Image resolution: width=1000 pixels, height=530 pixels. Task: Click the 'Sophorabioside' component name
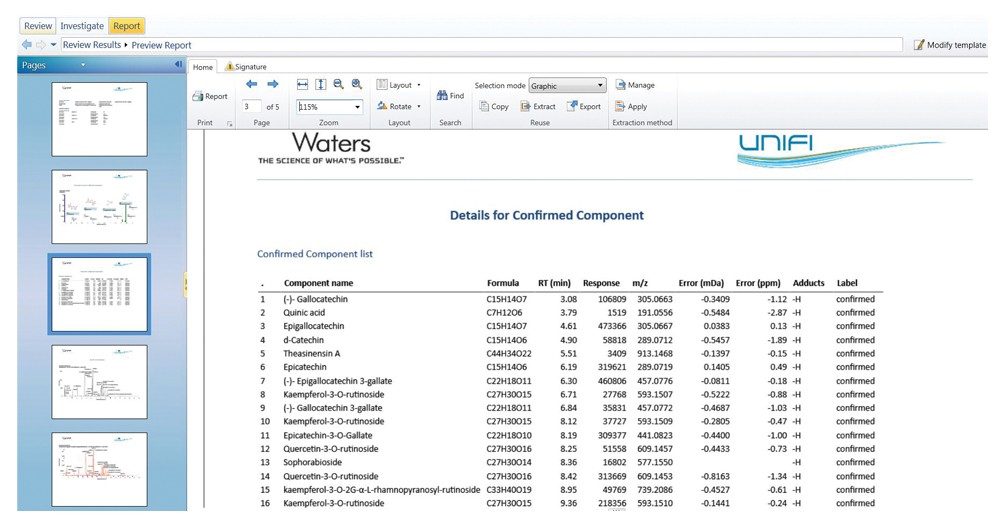coord(312,462)
